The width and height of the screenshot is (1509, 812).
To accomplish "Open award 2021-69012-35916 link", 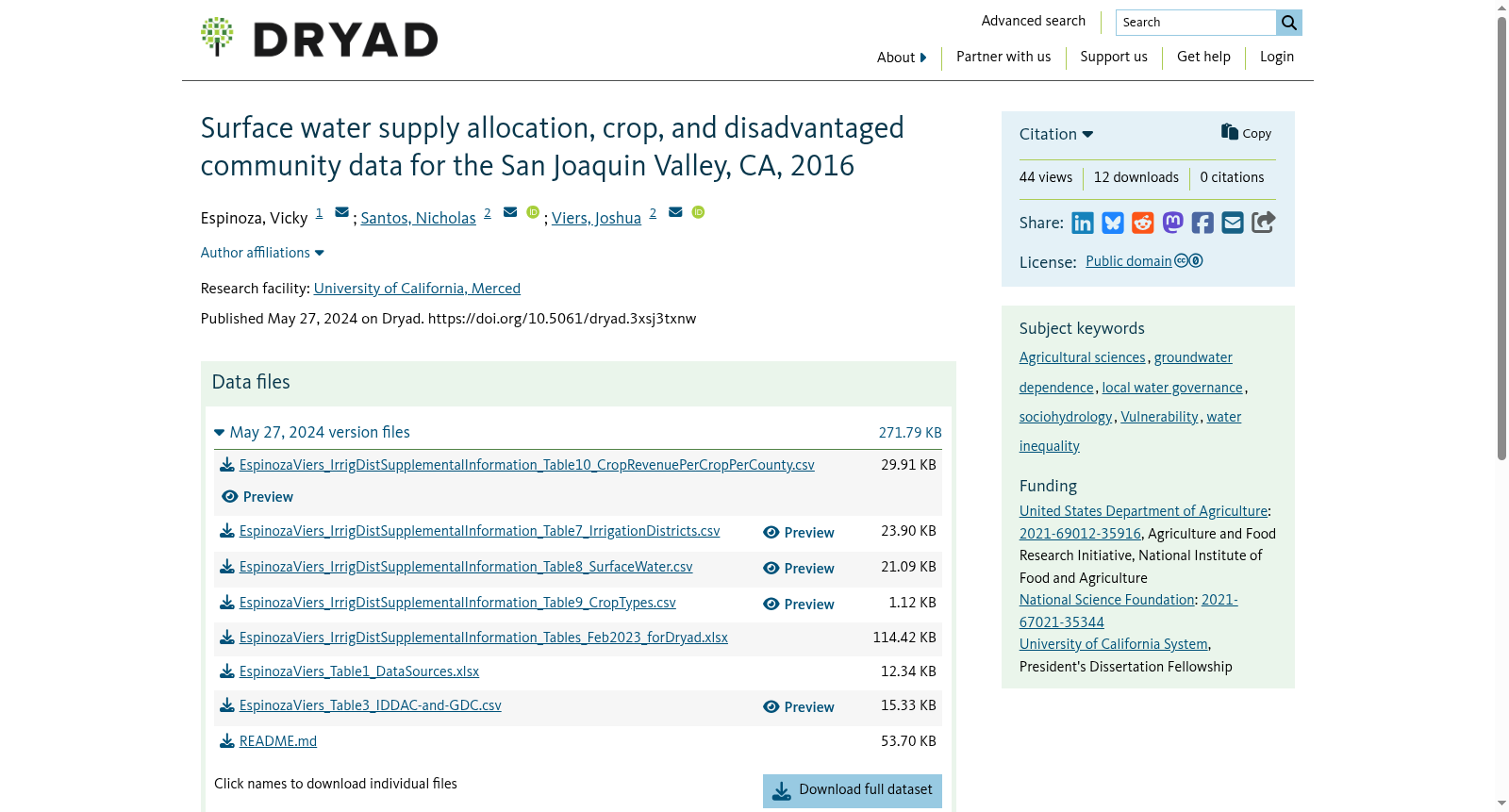I will click(1080, 534).
